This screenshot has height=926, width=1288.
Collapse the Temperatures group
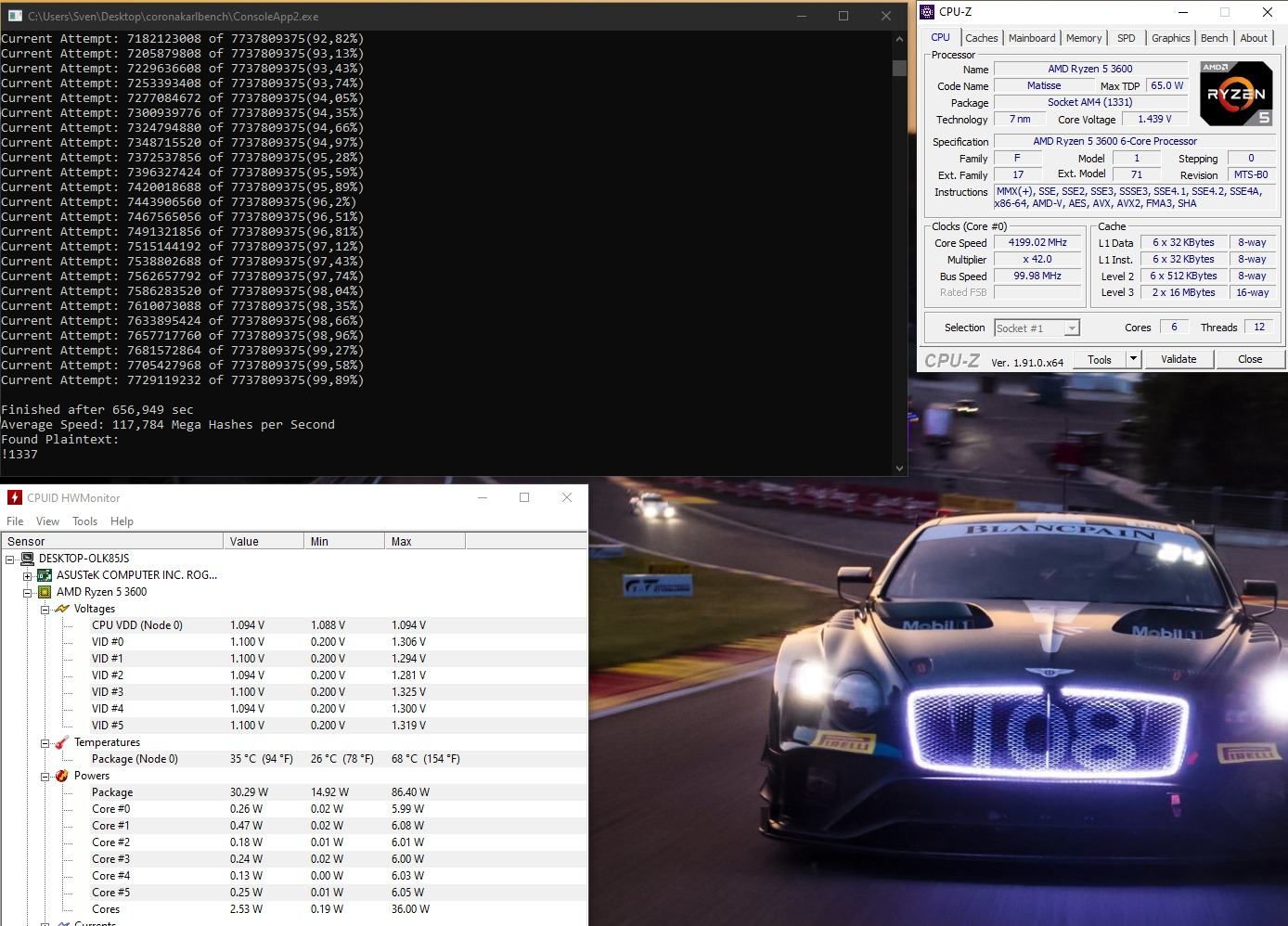coord(45,742)
